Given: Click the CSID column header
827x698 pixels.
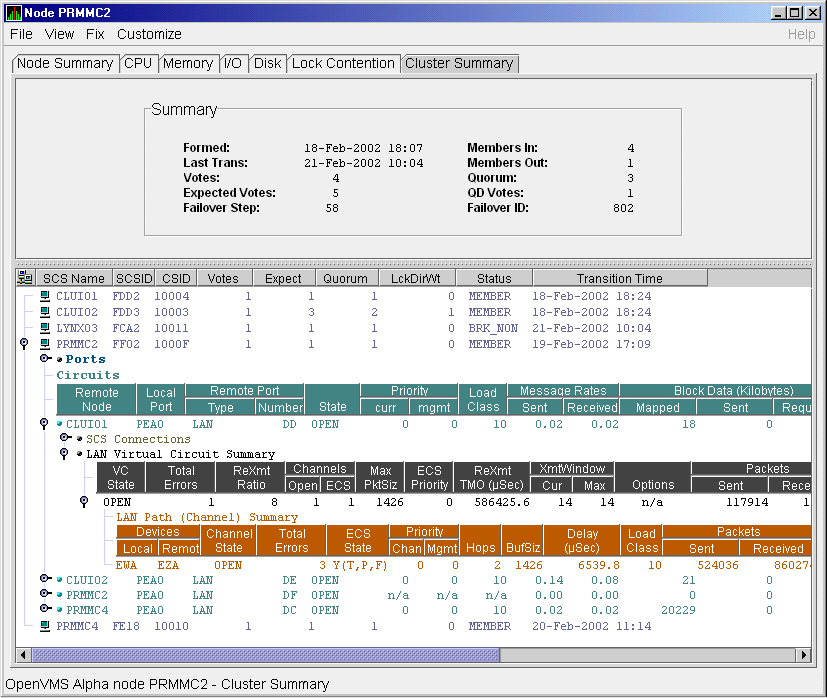Looking at the screenshot, I should 176,278.
